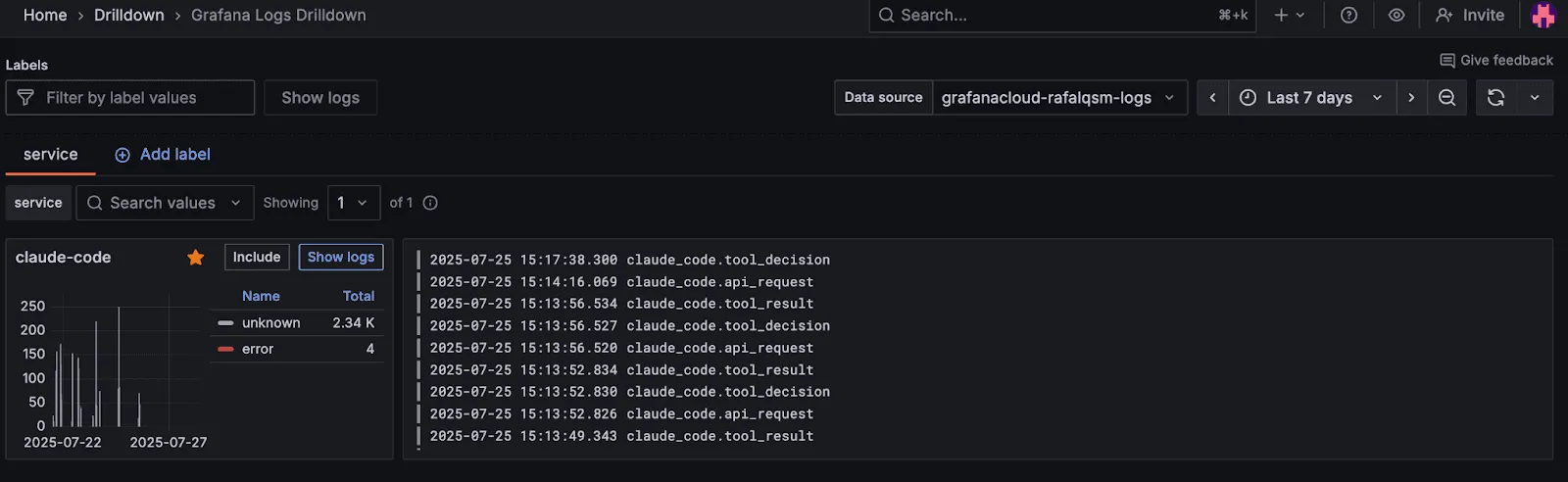The height and width of the screenshot is (482, 1568).
Task: Click the unknown series color swatch
Action: point(225,322)
